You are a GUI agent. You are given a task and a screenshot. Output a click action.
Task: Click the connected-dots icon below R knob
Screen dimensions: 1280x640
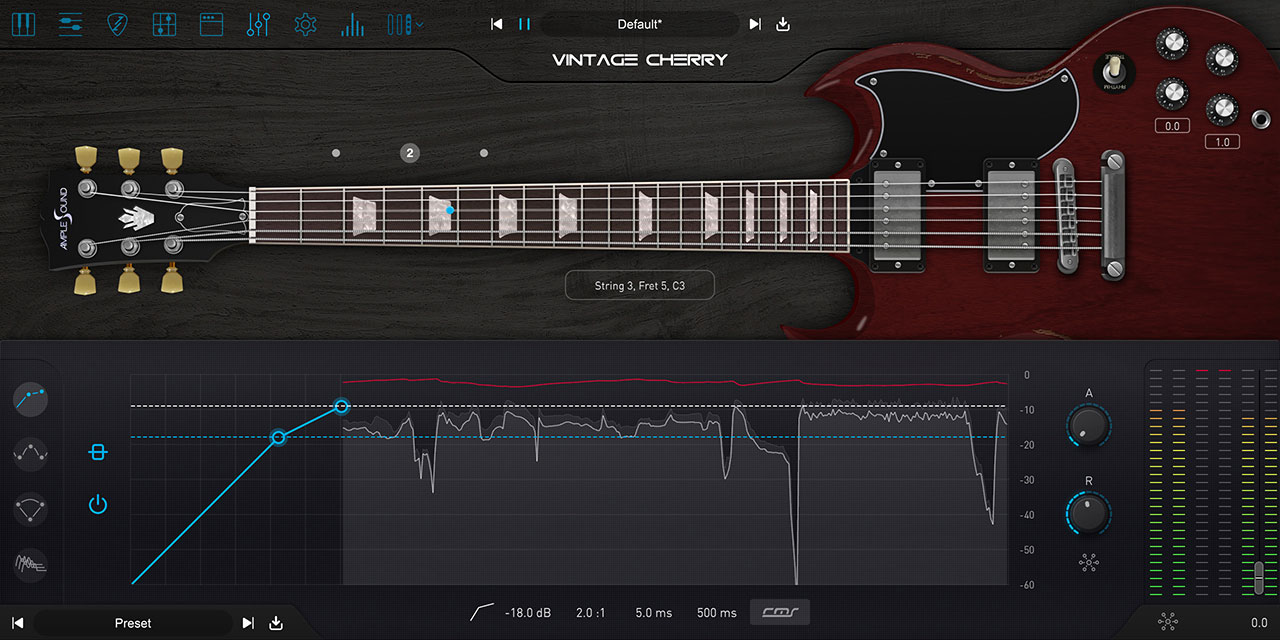click(x=1089, y=562)
